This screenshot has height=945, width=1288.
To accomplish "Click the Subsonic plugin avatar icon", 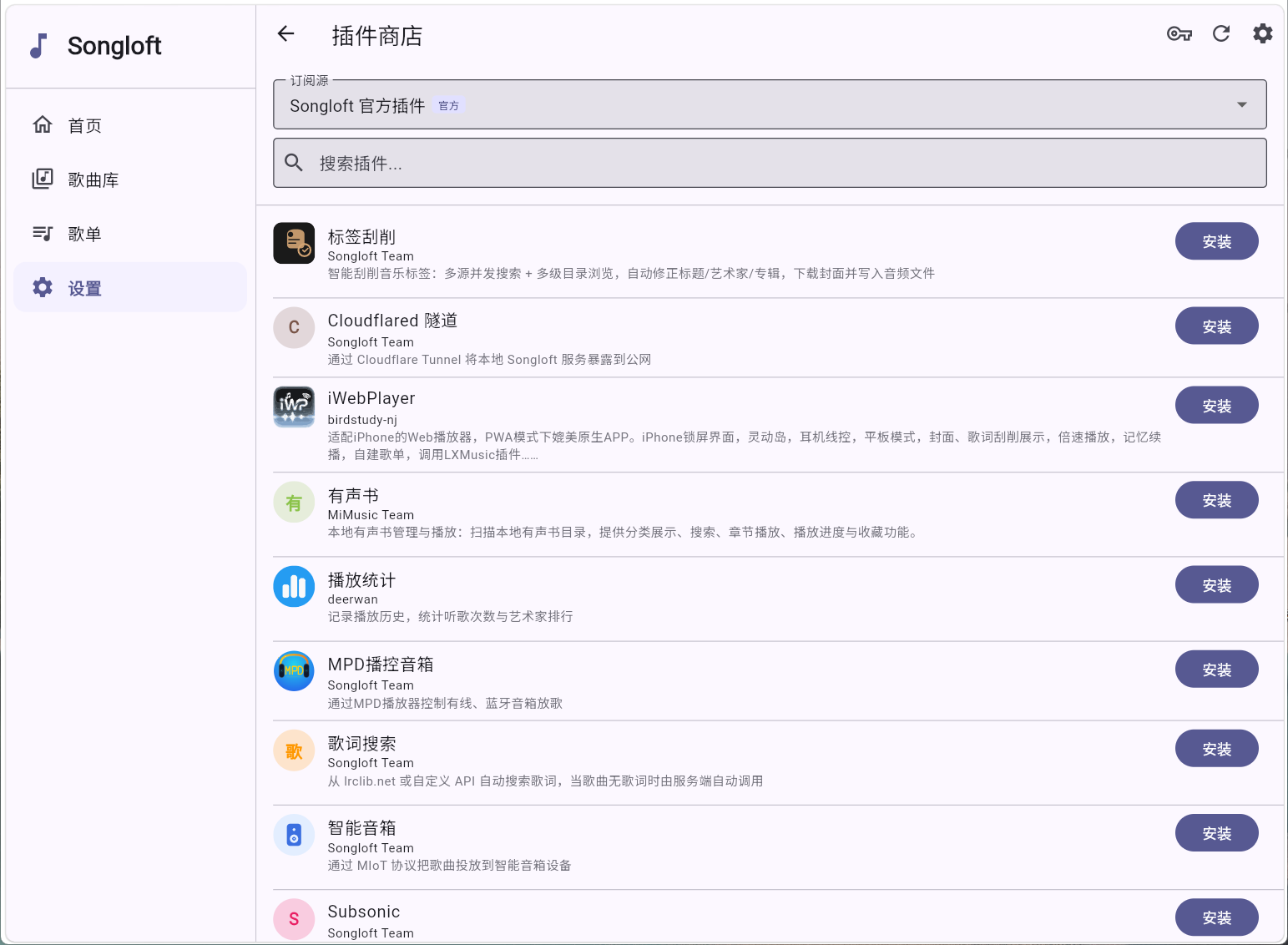I will coord(294,919).
